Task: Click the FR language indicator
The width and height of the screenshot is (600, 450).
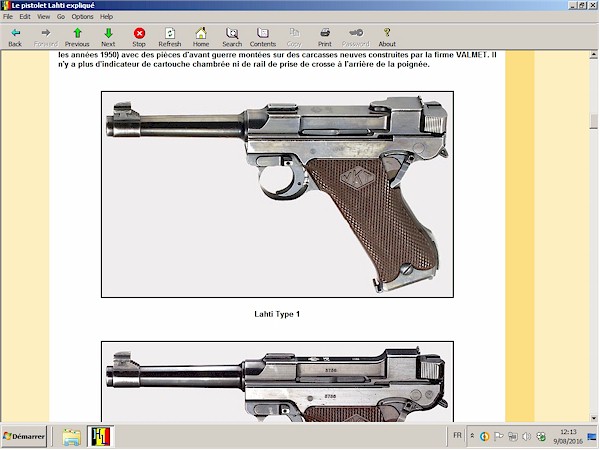Action: pyautogui.click(x=457, y=435)
